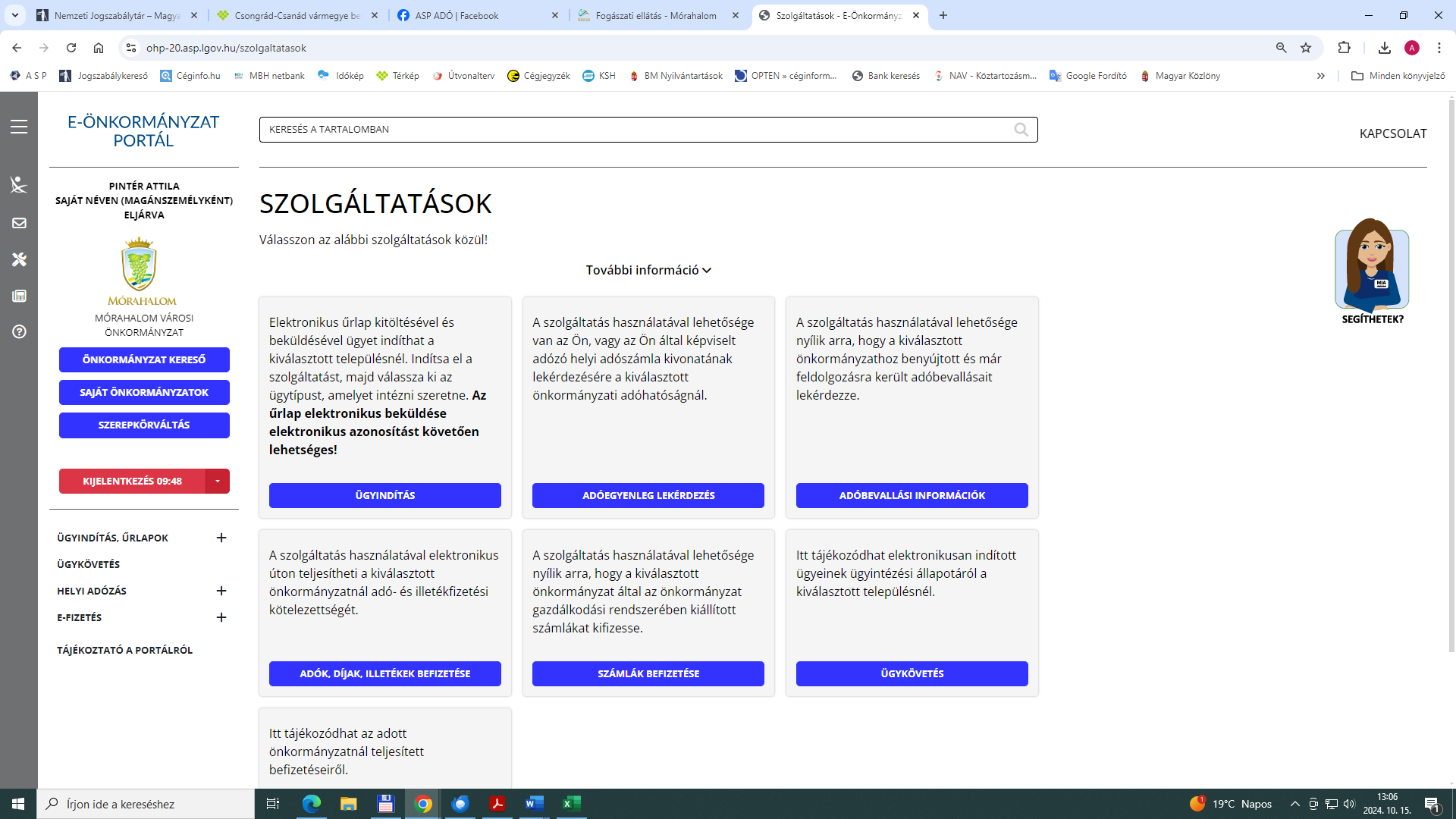Open Adobe Acrobat from taskbar
The image size is (1456, 819).
497,804
